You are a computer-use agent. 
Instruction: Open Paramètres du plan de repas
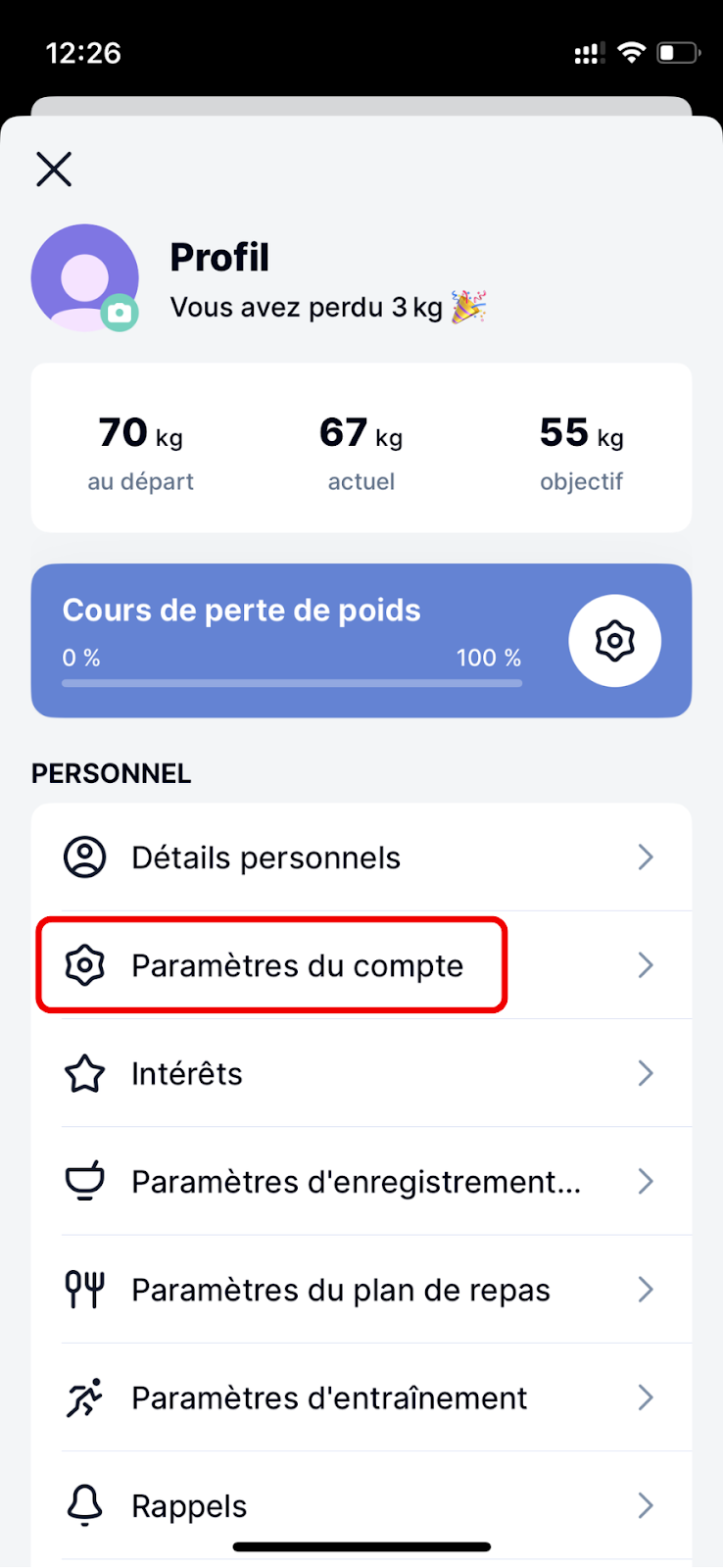click(x=361, y=1290)
